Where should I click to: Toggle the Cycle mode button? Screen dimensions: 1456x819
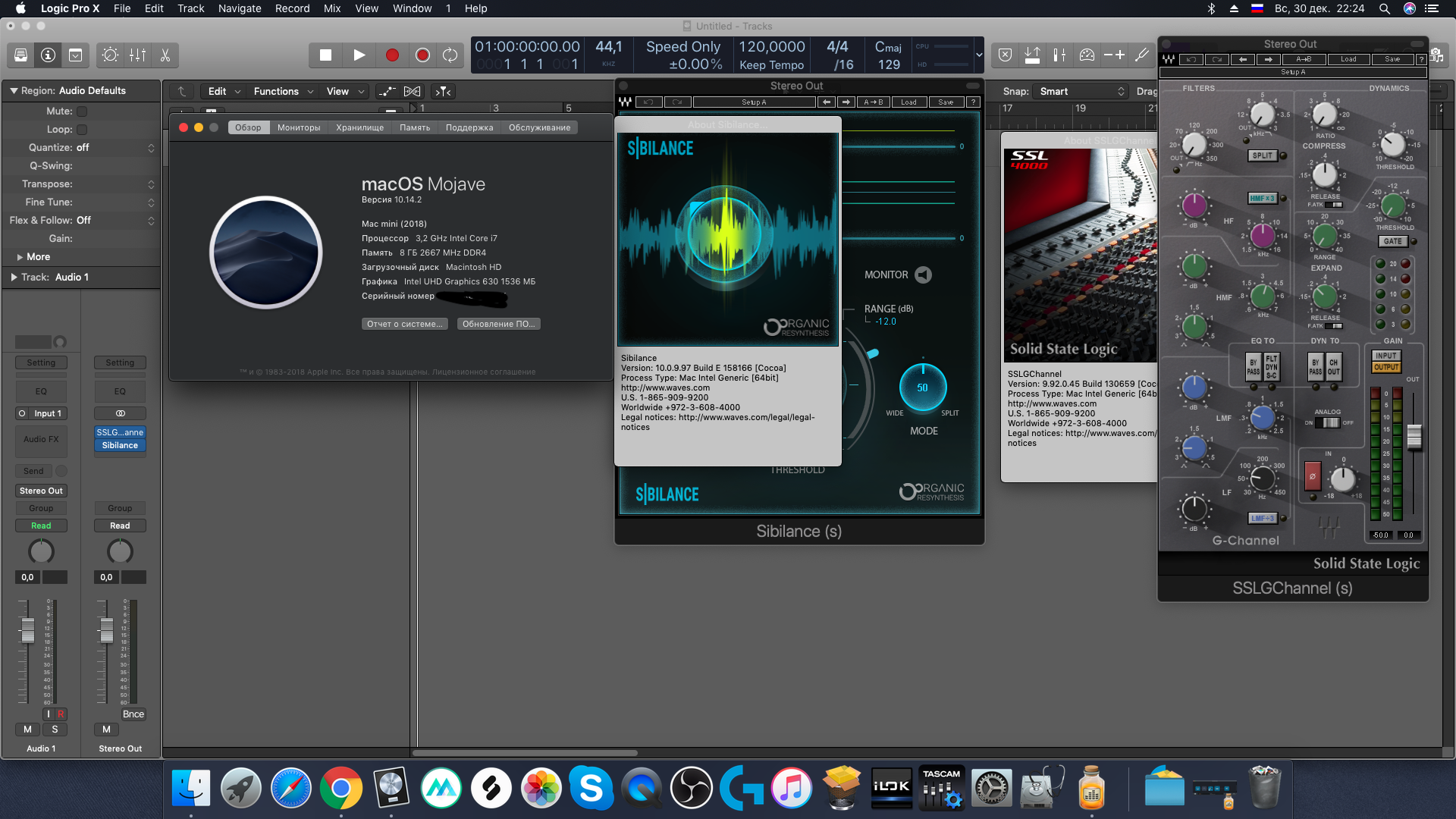[450, 55]
